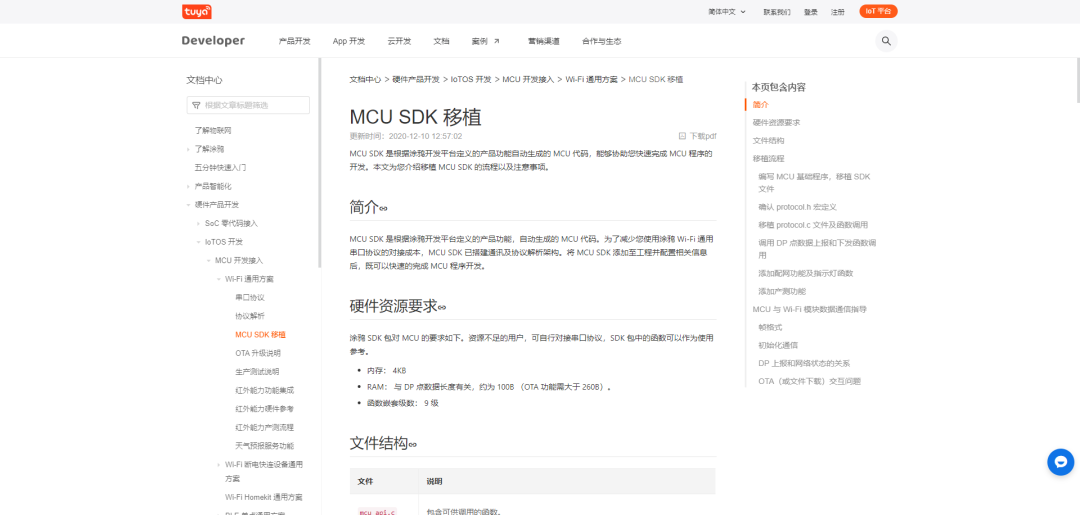1080x515 pixels.
Task: Jump to 简介 in page contents
Action: [760, 105]
